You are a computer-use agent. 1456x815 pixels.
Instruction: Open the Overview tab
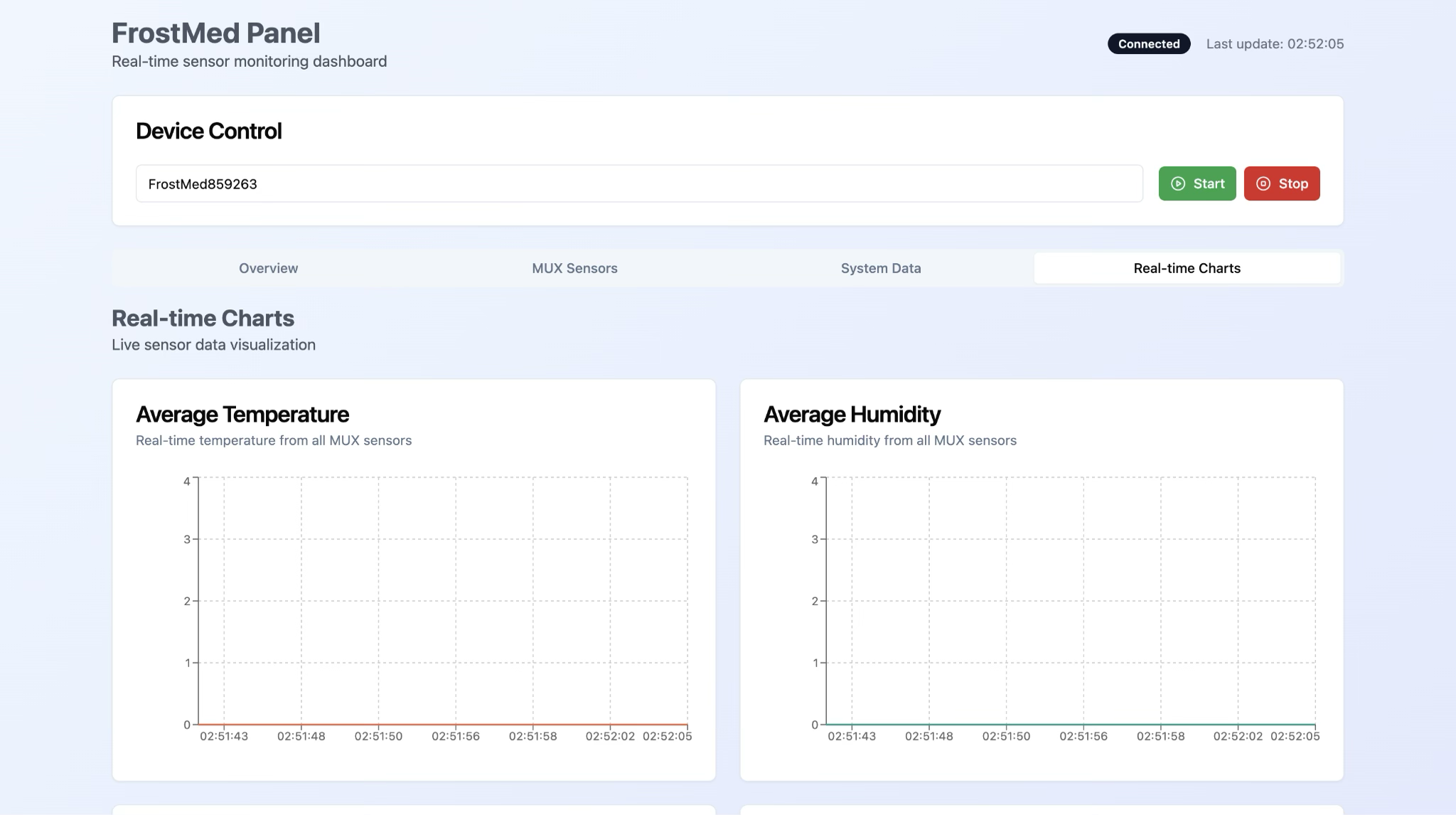click(268, 268)
